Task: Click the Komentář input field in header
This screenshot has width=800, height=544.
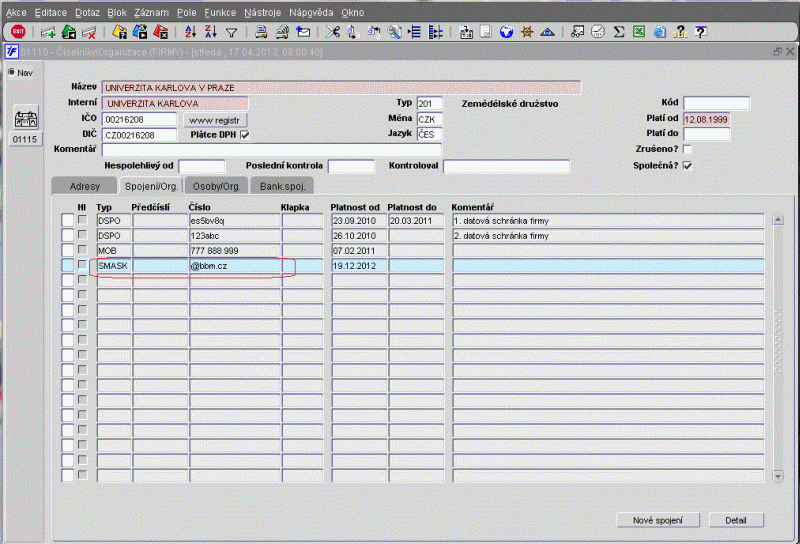Action: click(x=271, y=150)
